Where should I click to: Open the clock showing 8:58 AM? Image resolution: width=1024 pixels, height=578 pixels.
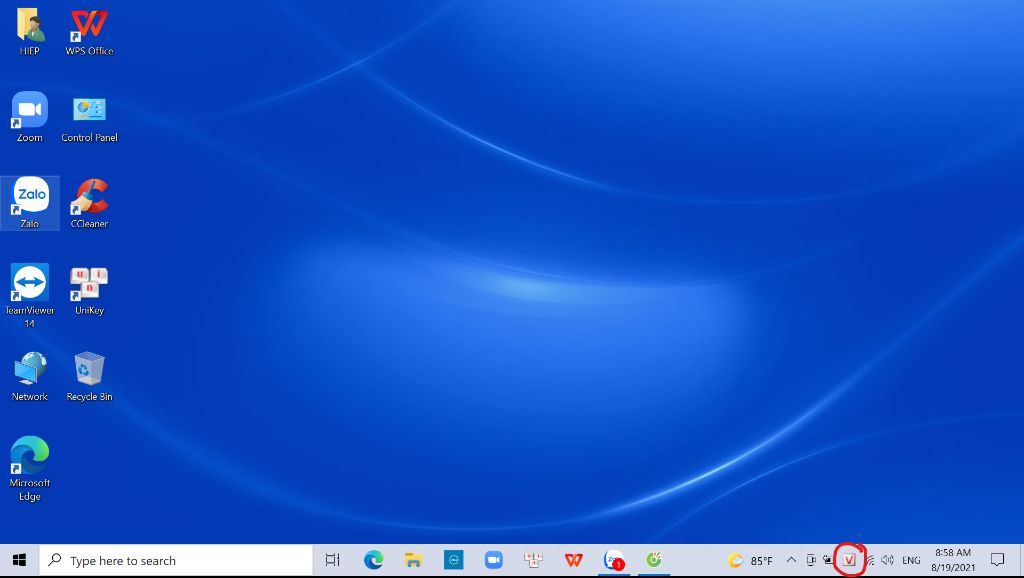(x=953, y=560)
